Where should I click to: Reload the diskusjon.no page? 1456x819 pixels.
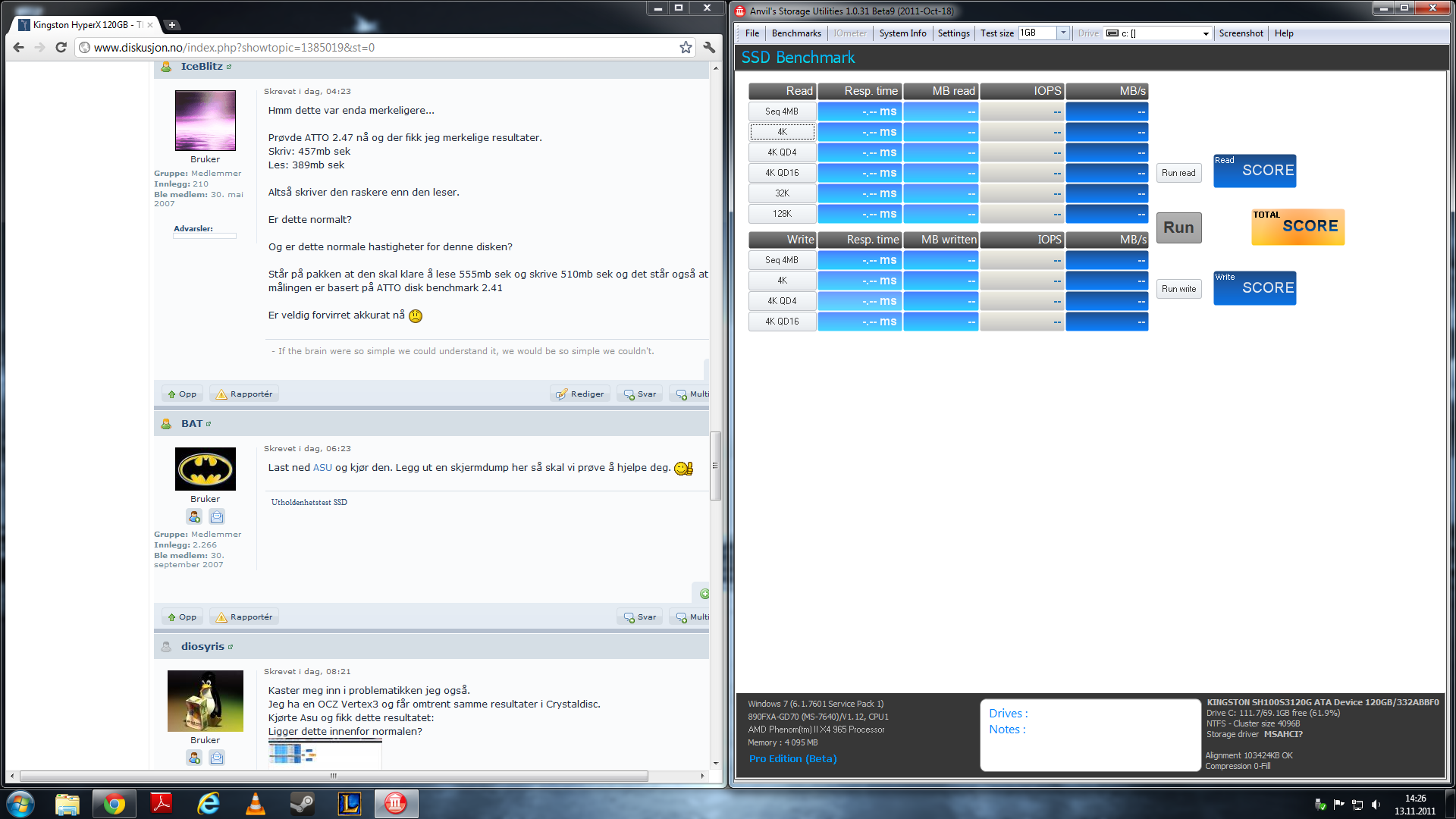[61, 48]
